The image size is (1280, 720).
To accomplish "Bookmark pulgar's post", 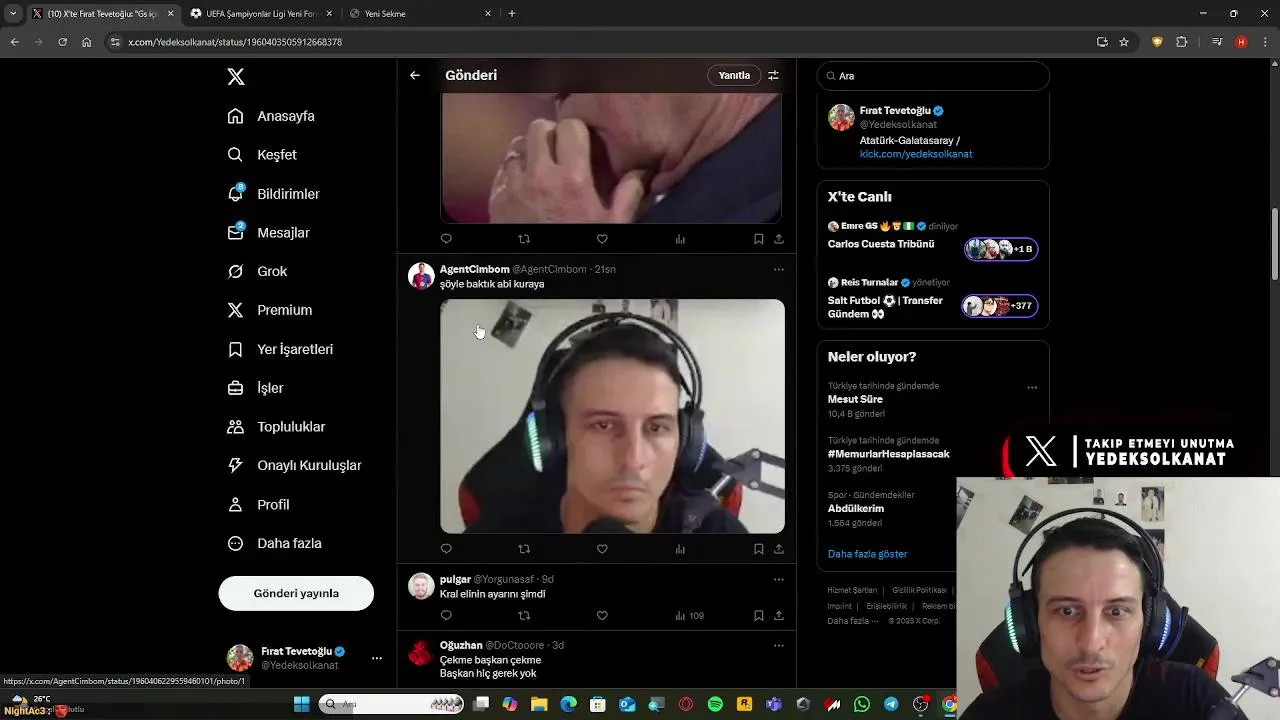I will coord(759,616).
